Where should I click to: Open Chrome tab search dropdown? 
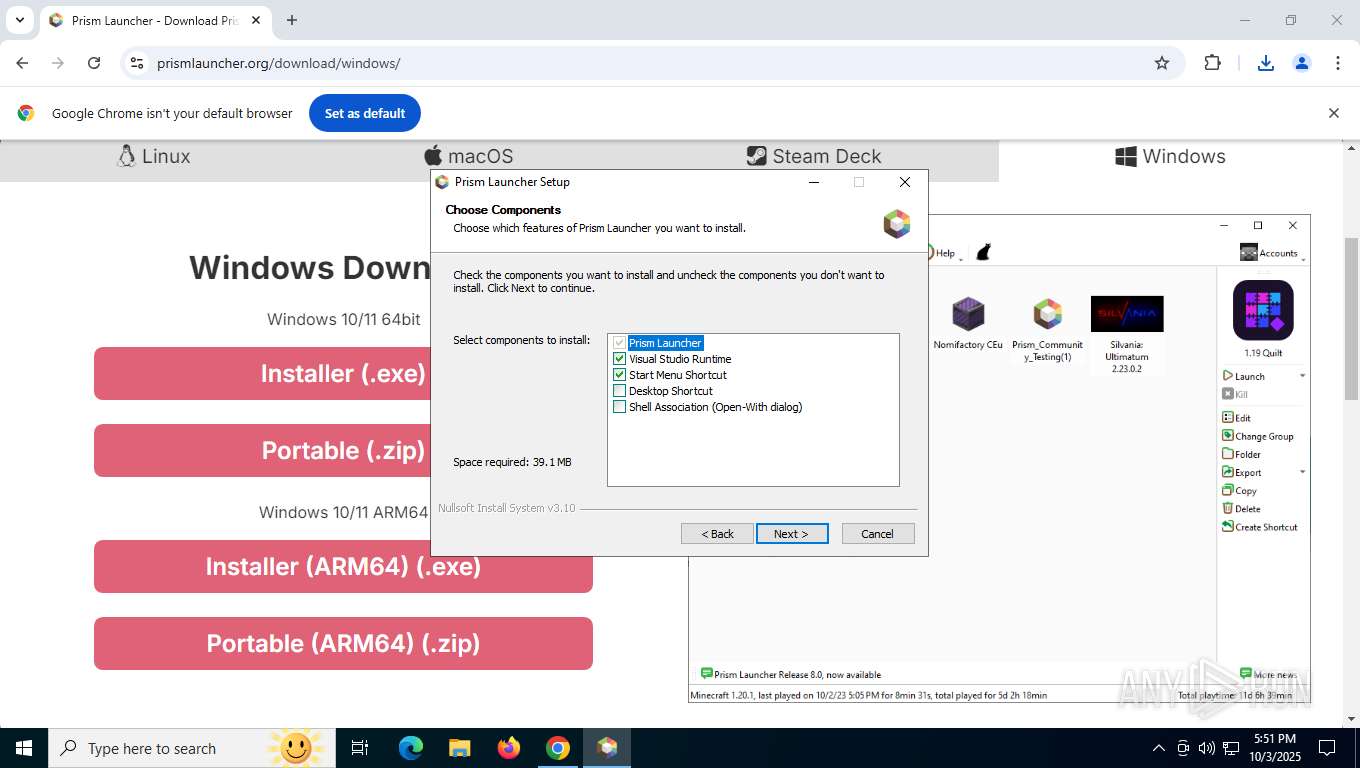[x=19, y=20]
